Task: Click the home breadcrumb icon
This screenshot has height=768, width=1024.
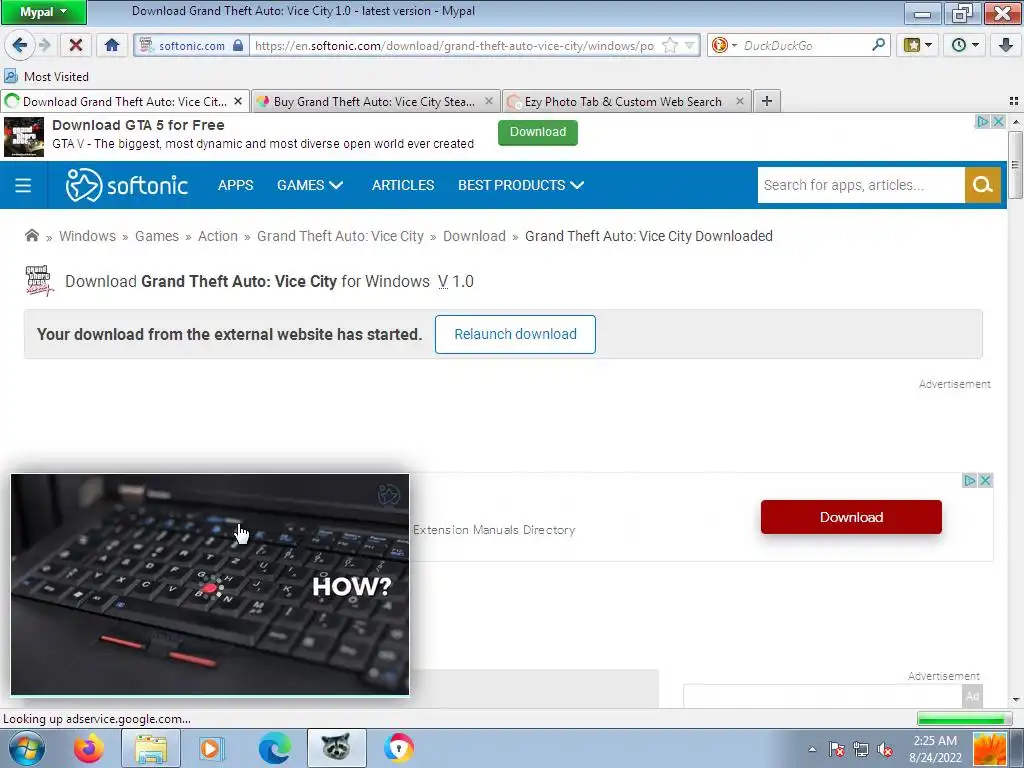Action: pyautogui.click(x=31, y=236)
